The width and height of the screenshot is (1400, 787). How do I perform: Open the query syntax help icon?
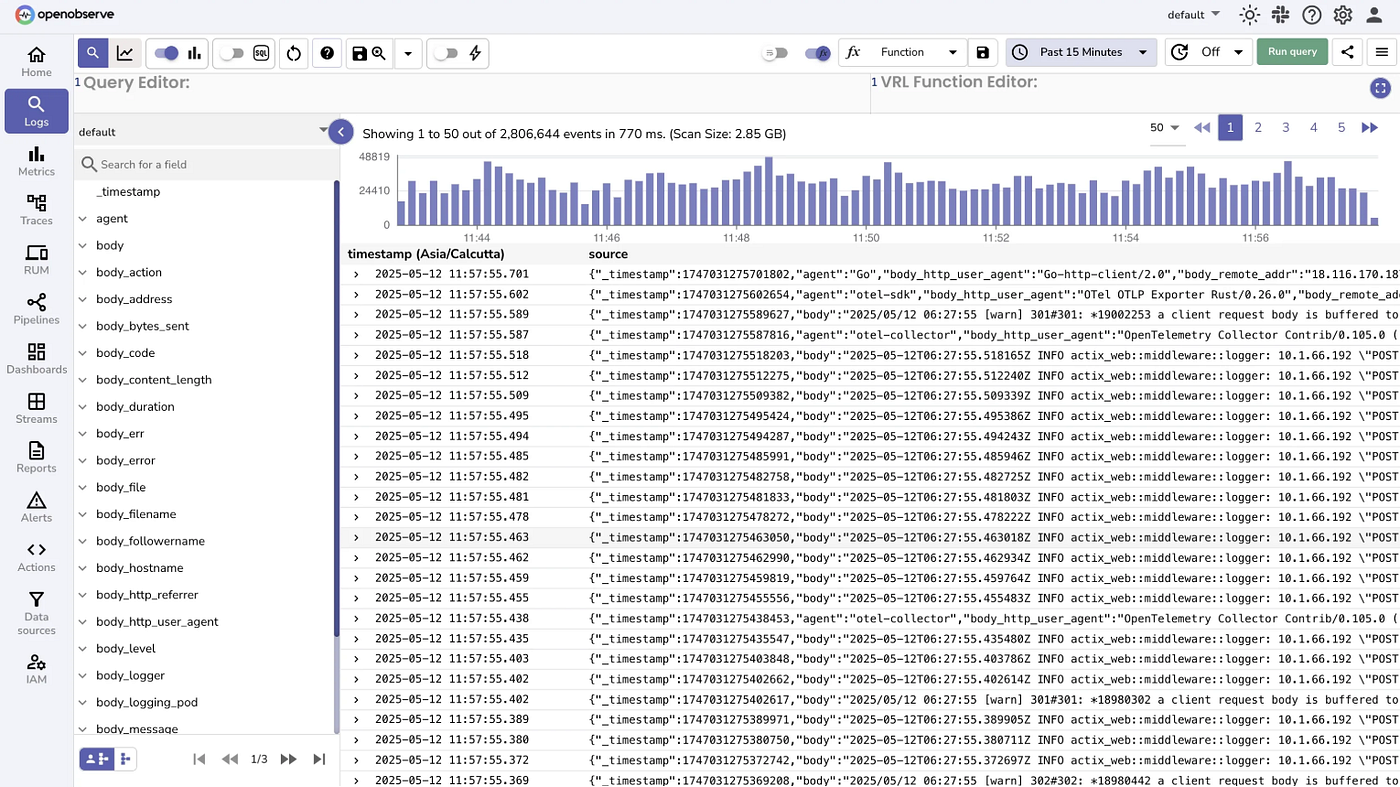[x=326, y=53]
